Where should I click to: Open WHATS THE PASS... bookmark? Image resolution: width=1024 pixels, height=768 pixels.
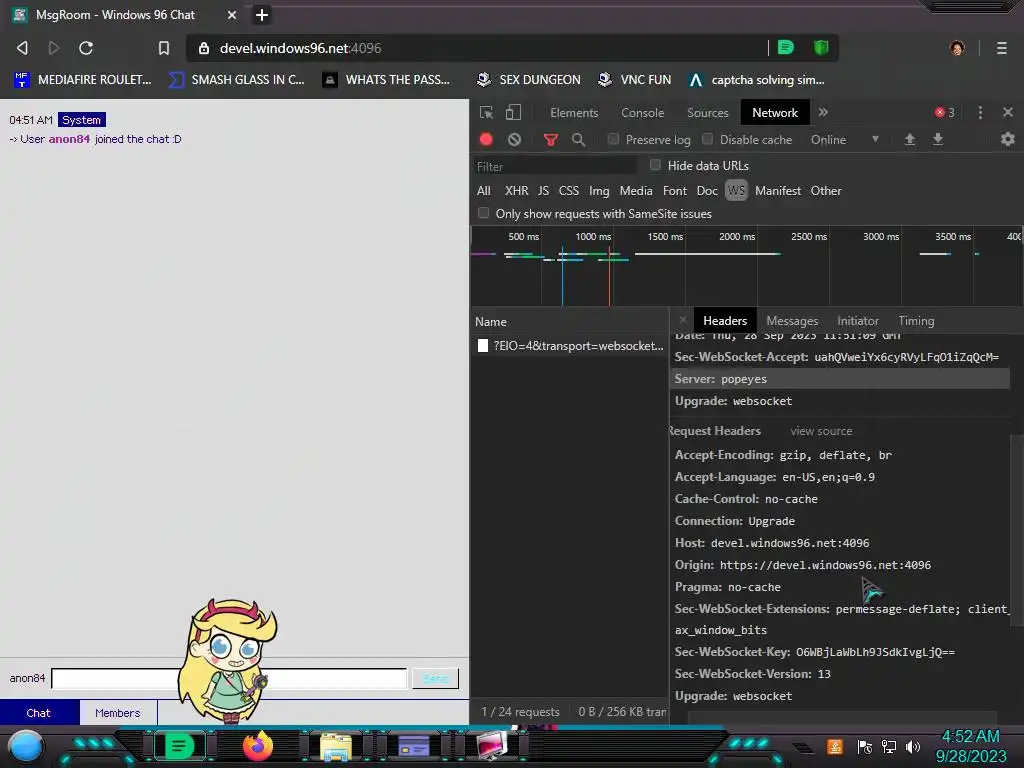pyautogui.click(x=386, y=80)
